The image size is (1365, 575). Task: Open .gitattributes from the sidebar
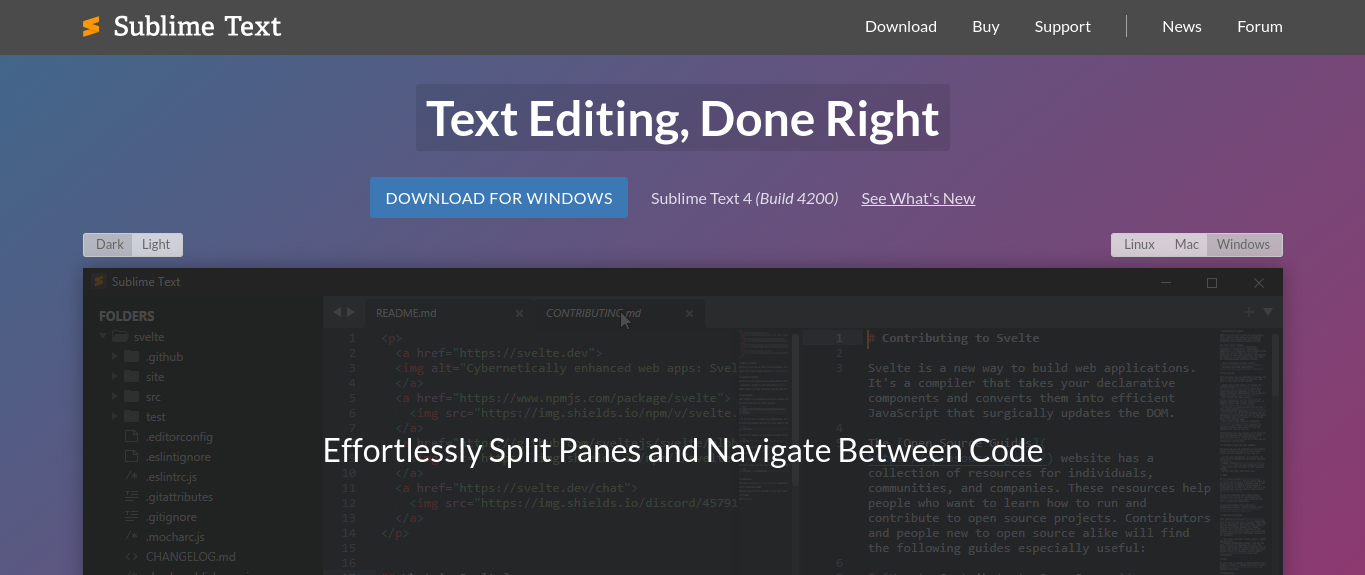tap(179, 497)
